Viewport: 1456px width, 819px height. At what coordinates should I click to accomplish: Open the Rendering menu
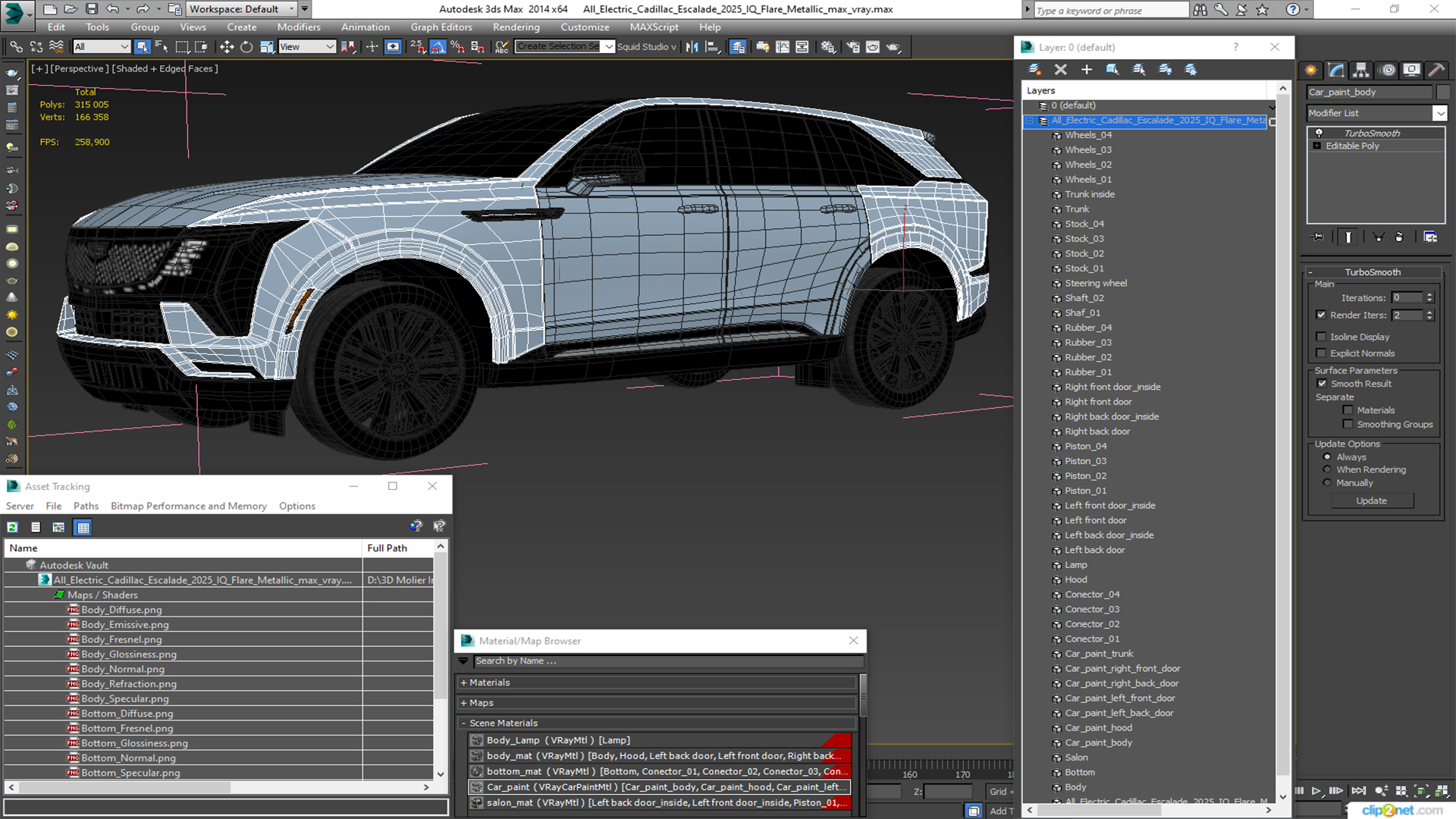[516, 27]
